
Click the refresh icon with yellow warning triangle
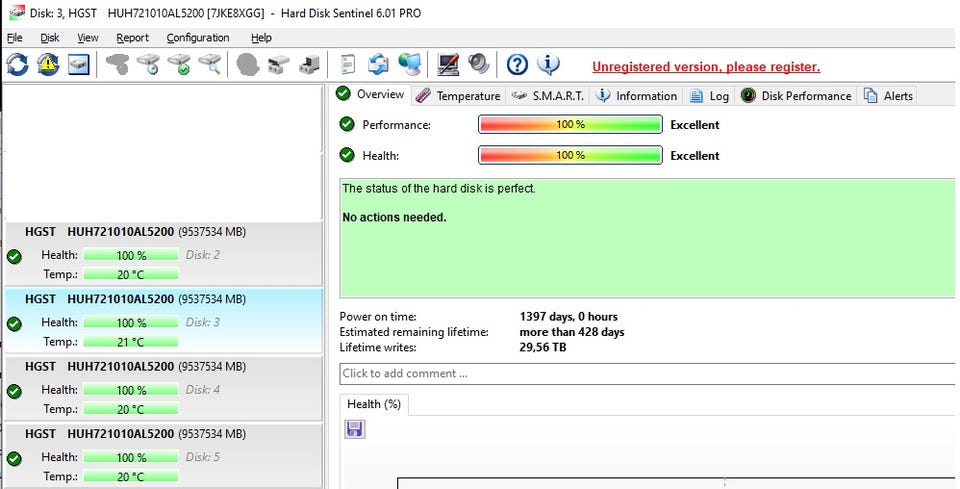coord(48,64)
